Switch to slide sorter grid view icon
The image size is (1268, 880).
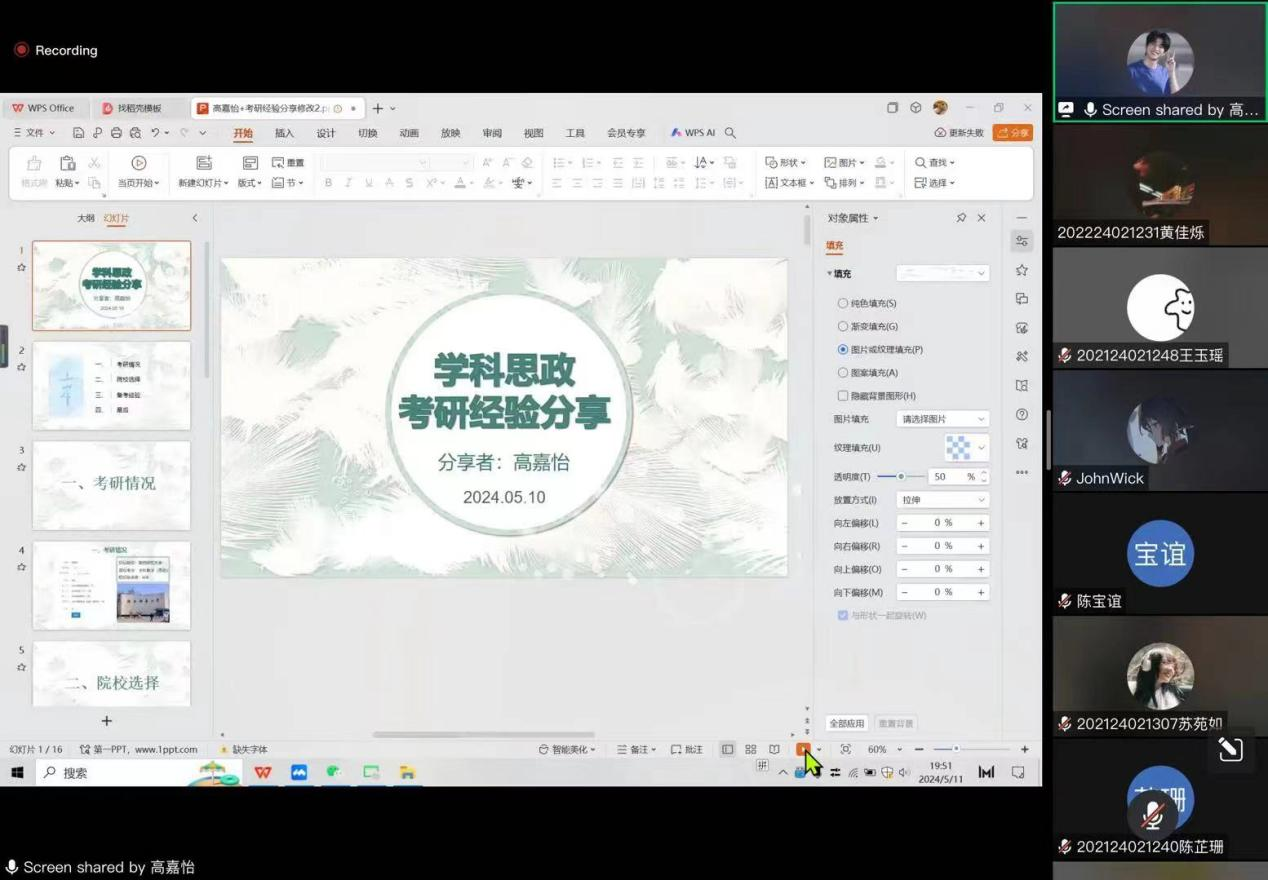751,749
